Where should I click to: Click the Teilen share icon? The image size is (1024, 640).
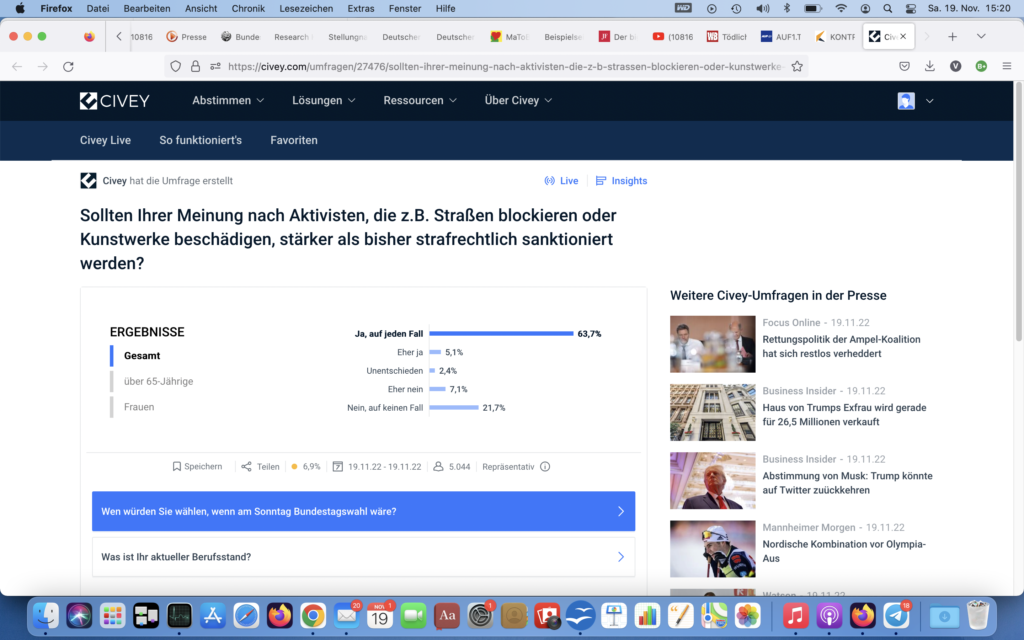coord(246,466)
